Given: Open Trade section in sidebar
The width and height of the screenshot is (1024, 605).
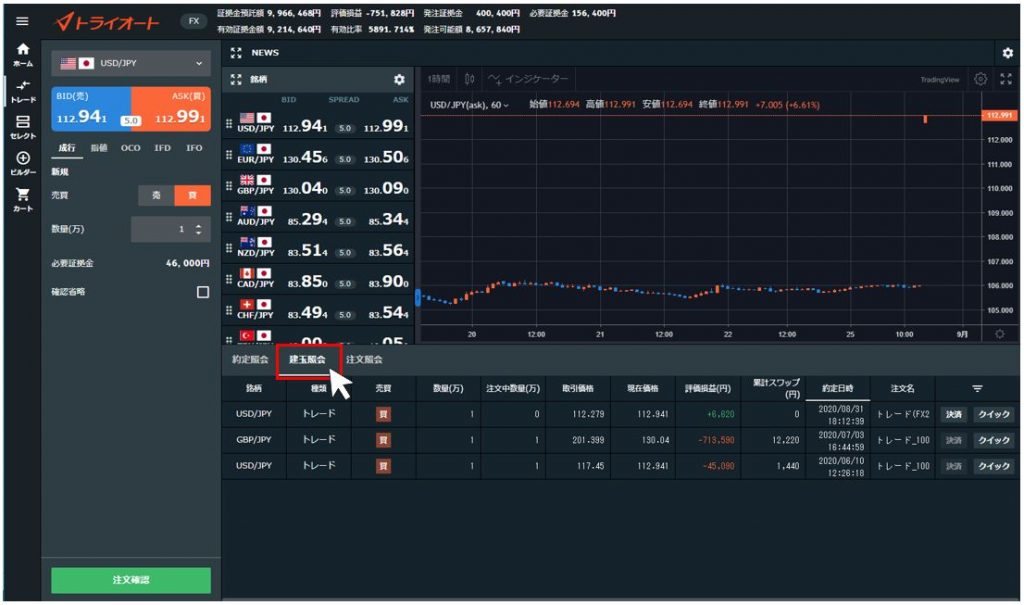Looking at the screenshot, I should click(23, 91).
